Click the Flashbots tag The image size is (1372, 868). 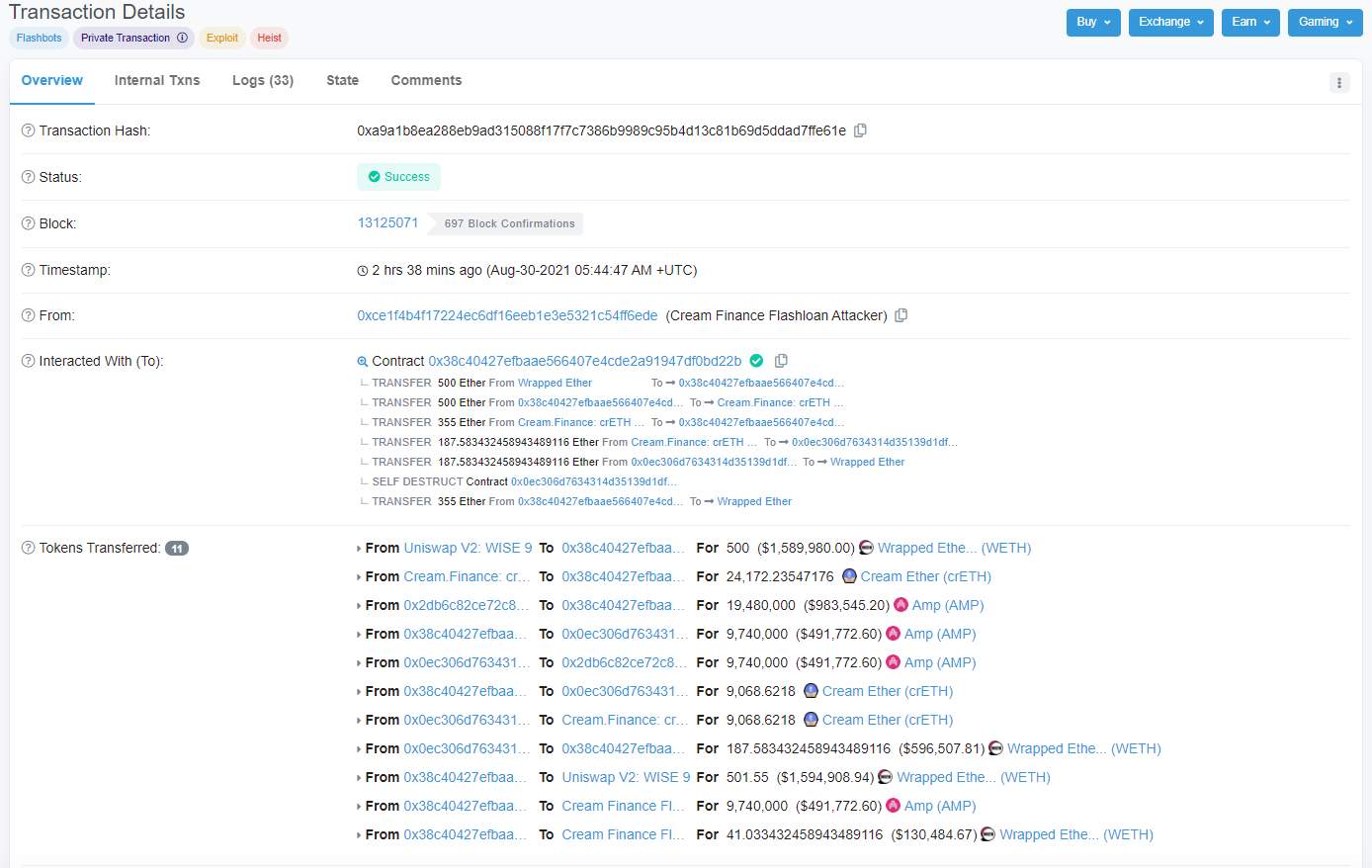[39, 38]
